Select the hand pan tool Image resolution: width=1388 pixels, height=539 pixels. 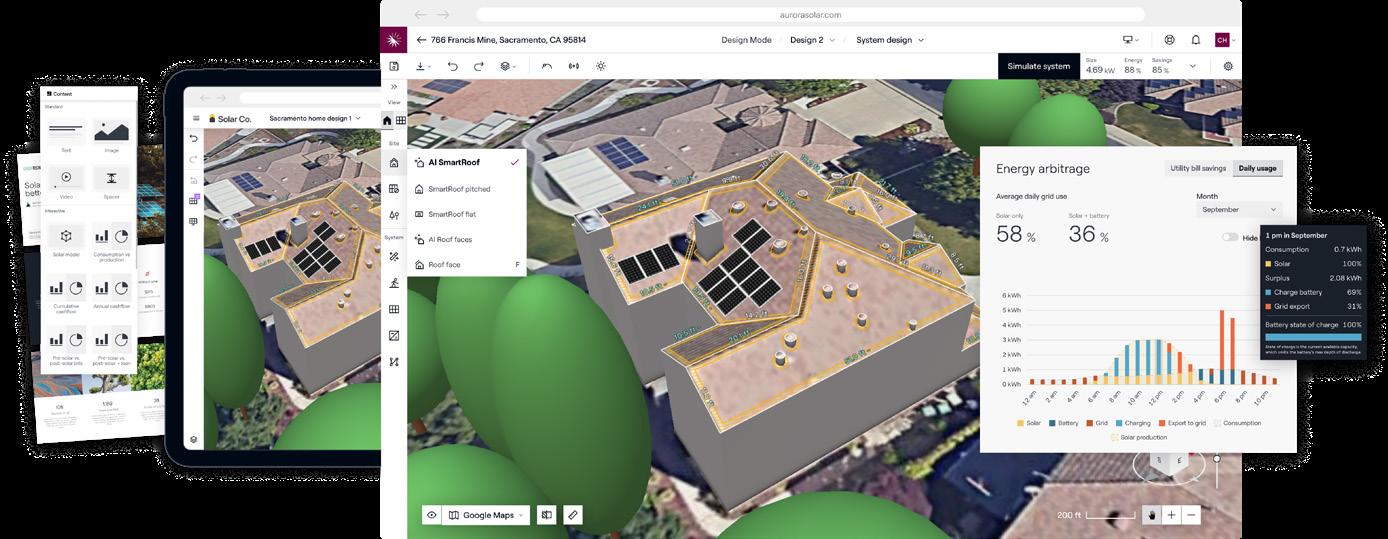(1152, 515)
